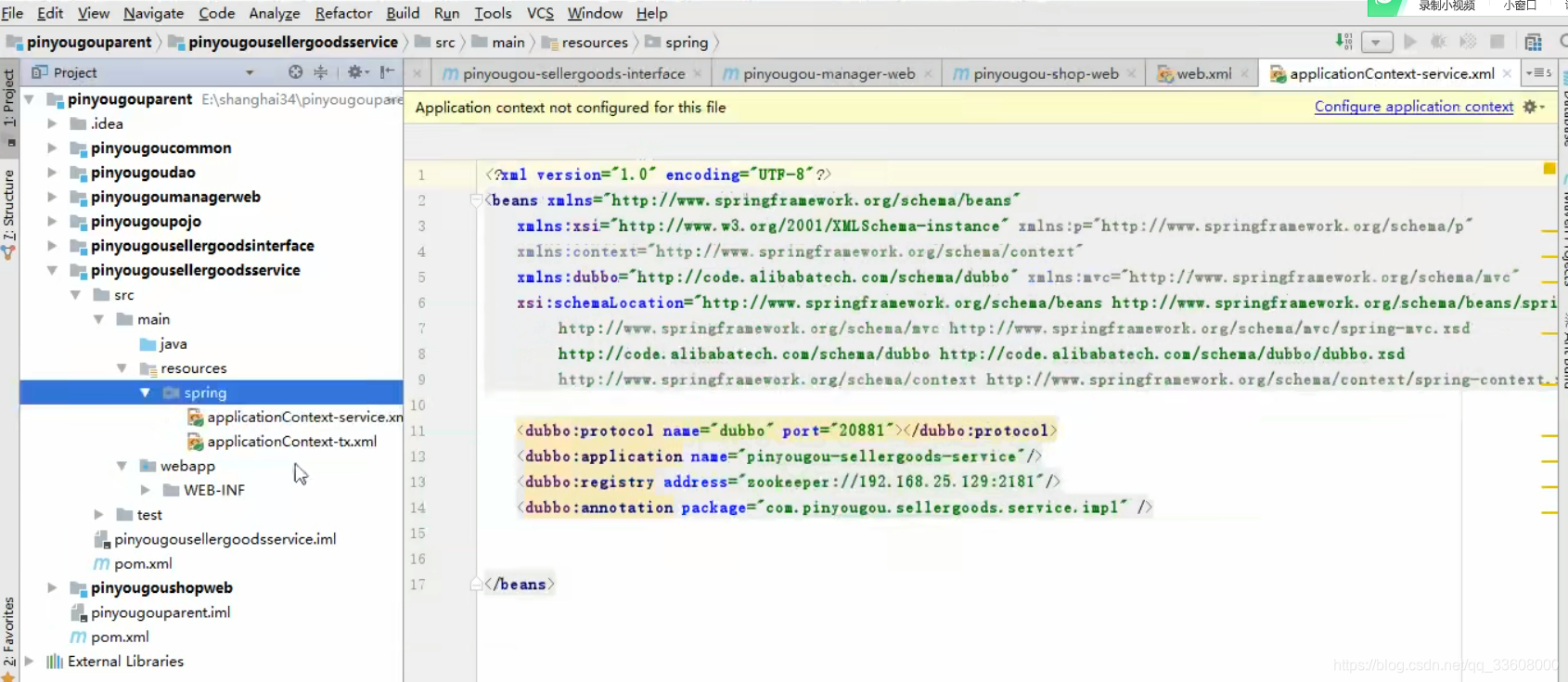
Task: Expand the pinyougoumanagerweb module
Action: (52, 197)
